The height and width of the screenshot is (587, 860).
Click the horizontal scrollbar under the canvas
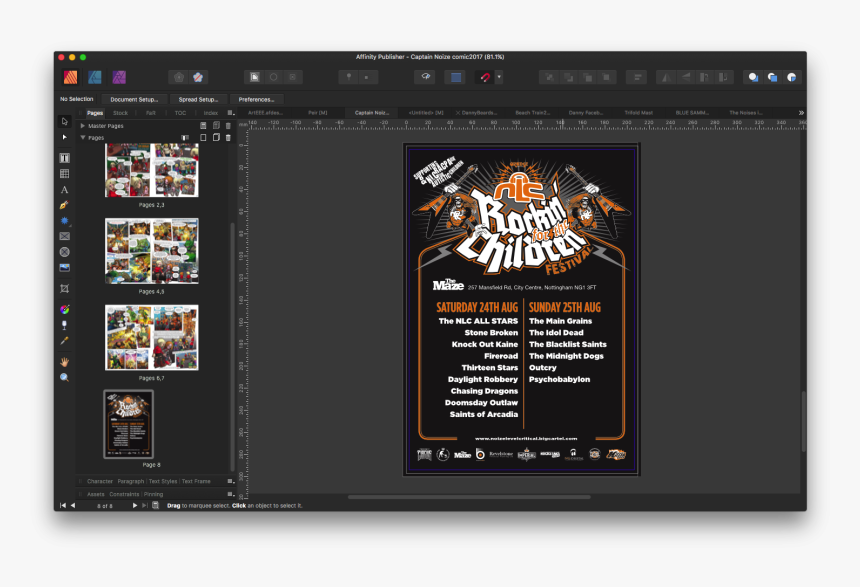coord(469,497)
